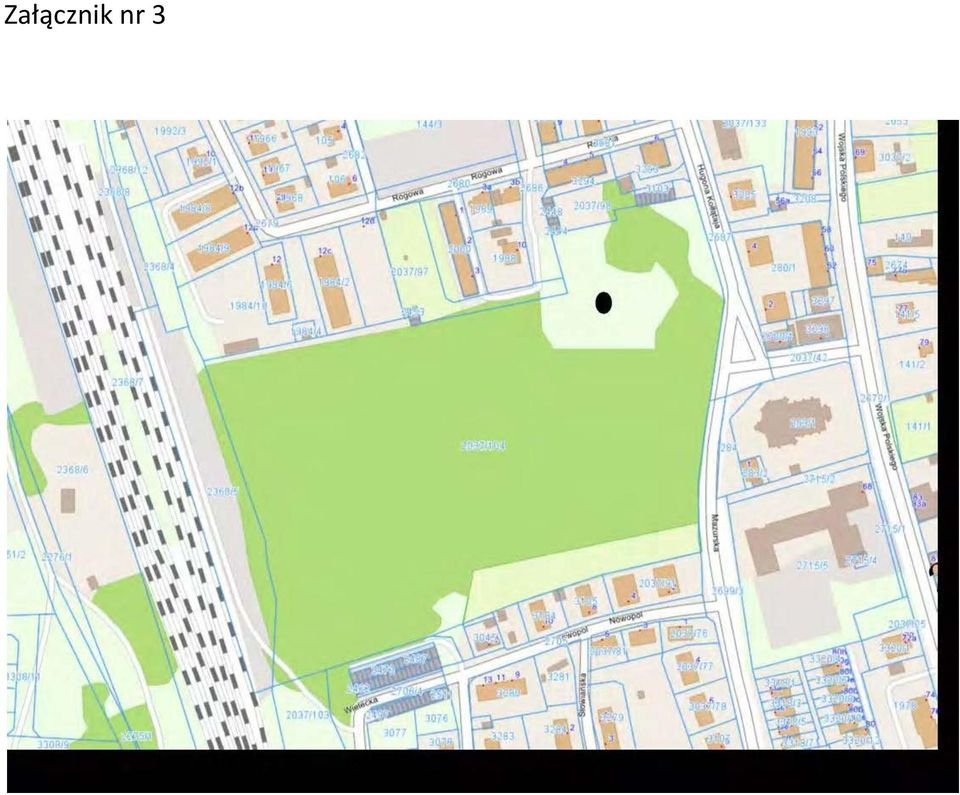
Task: Click building number 12b
Action: coord(236,188)
